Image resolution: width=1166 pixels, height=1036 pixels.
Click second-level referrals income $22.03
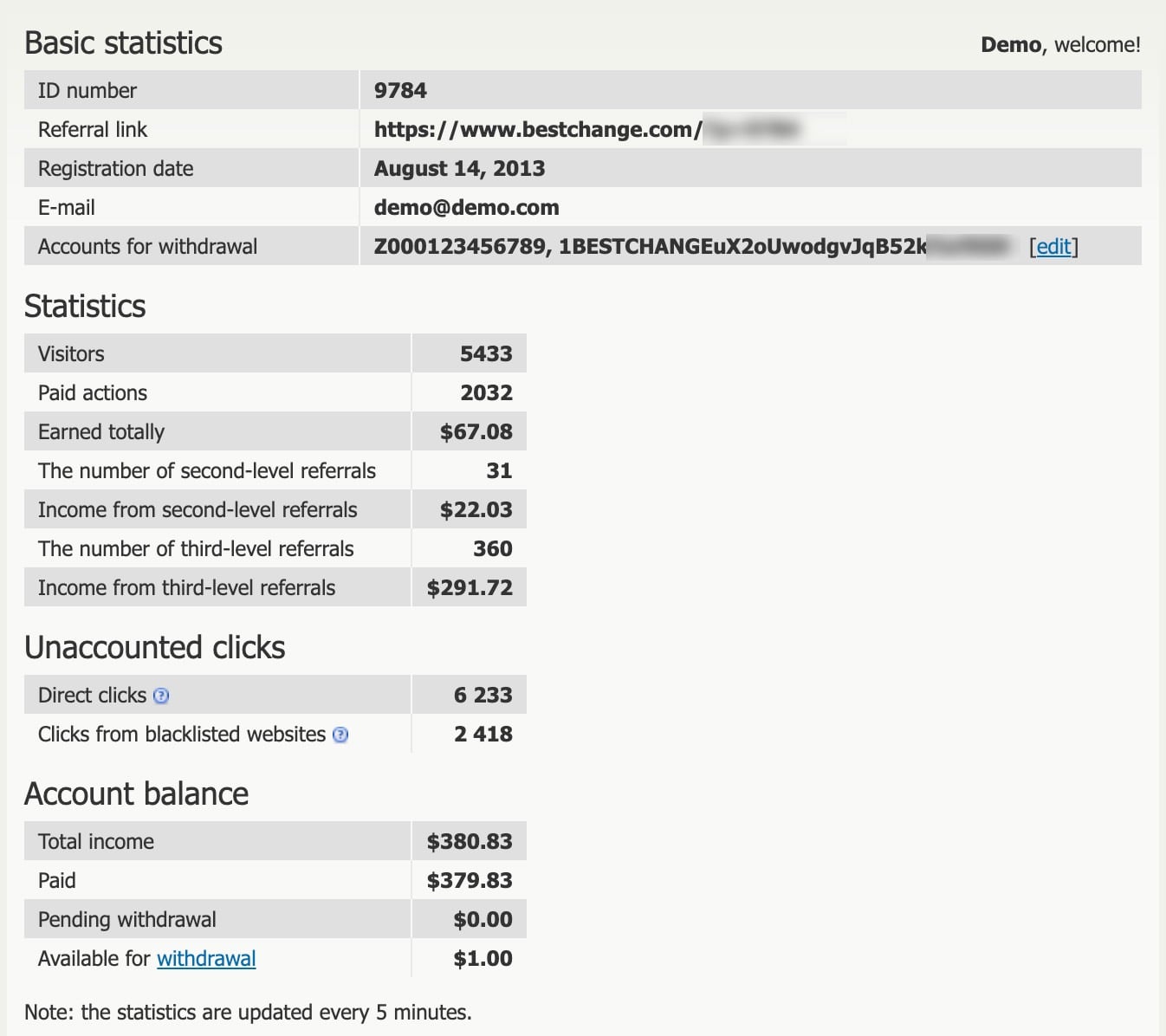click(x=476, y=510)
